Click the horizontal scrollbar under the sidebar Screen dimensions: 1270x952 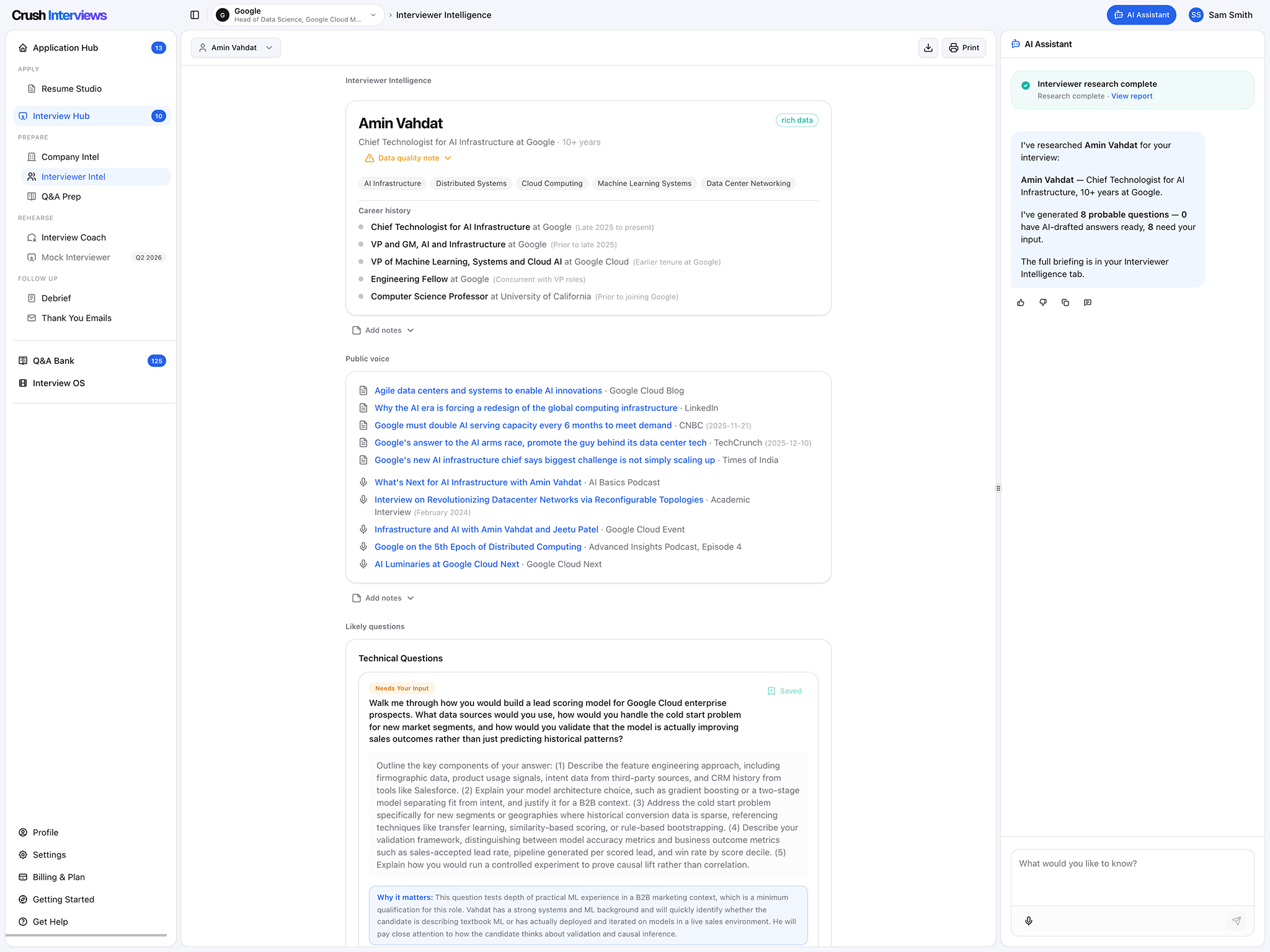[86, 935]
